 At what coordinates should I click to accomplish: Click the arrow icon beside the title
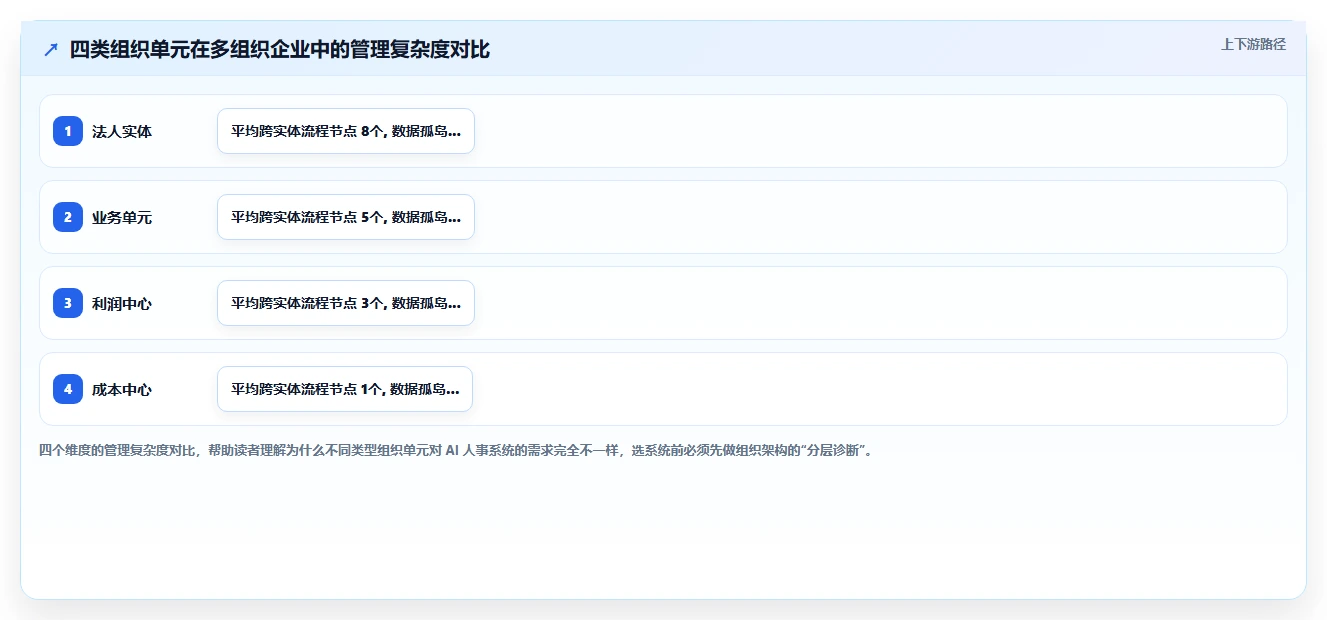tap(51, 49)
